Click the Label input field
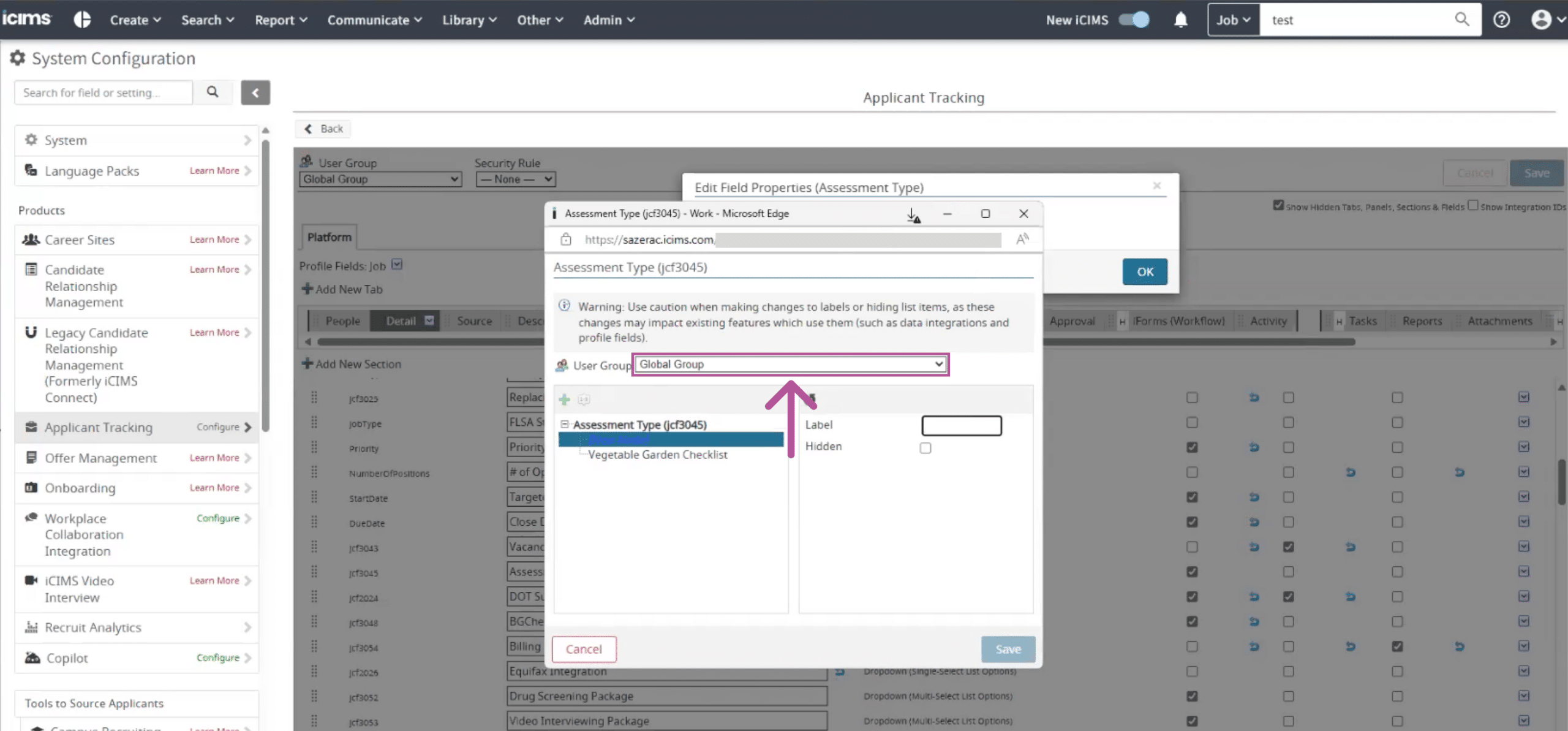This screenshot has height=731, width=1568. click(962, 425)
